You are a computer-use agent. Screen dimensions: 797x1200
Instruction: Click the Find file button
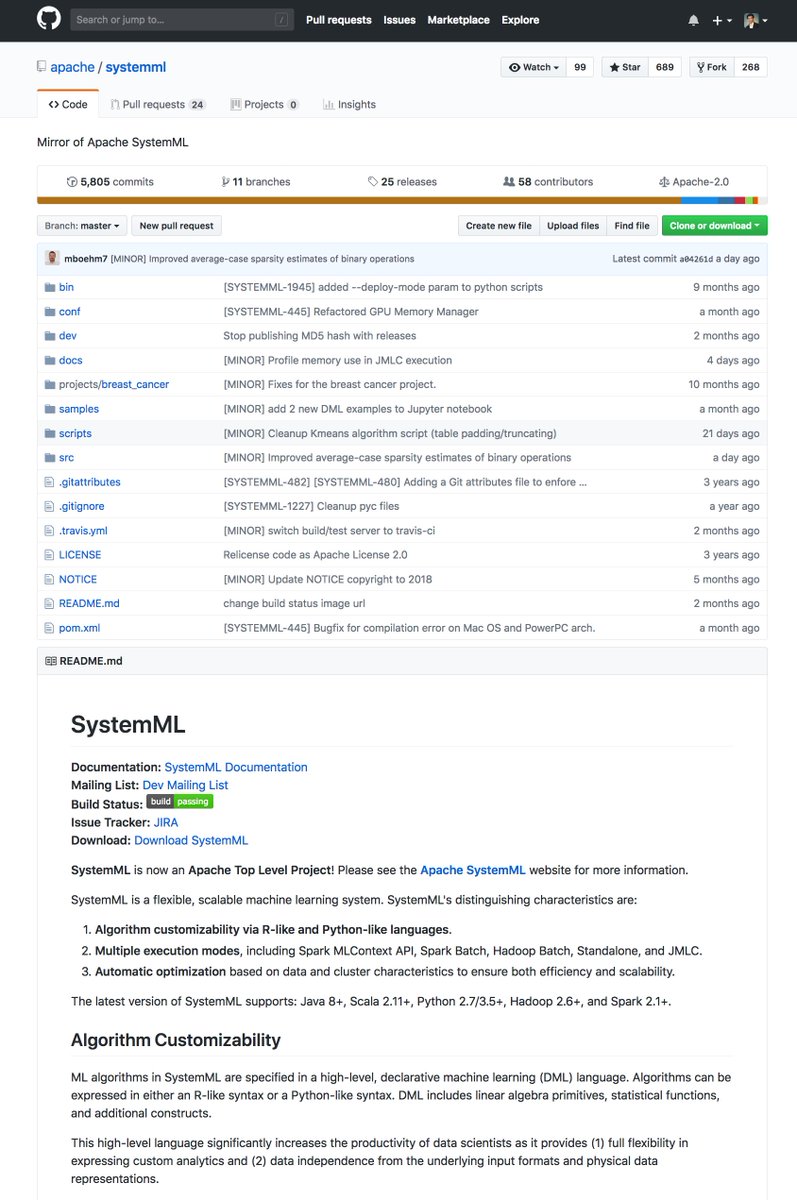pos(632,226)
